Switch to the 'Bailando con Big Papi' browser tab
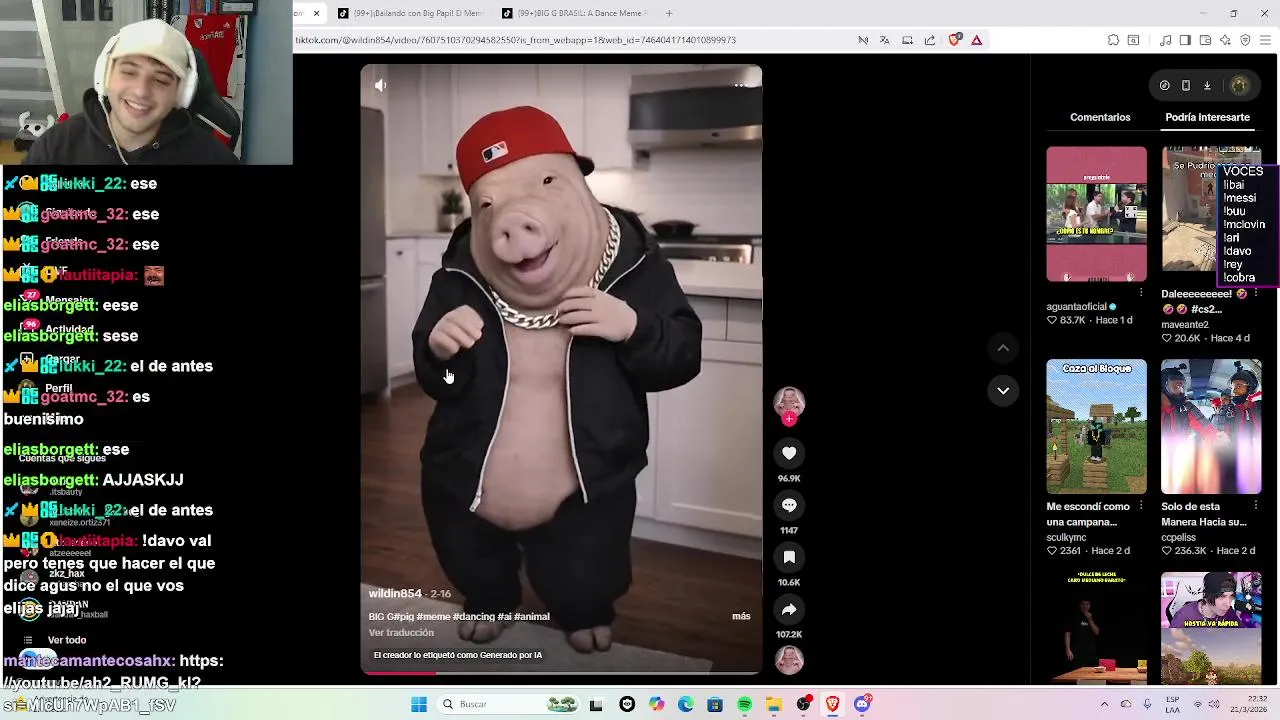This screenshot has height=720, width=1280. click(410, 13)
